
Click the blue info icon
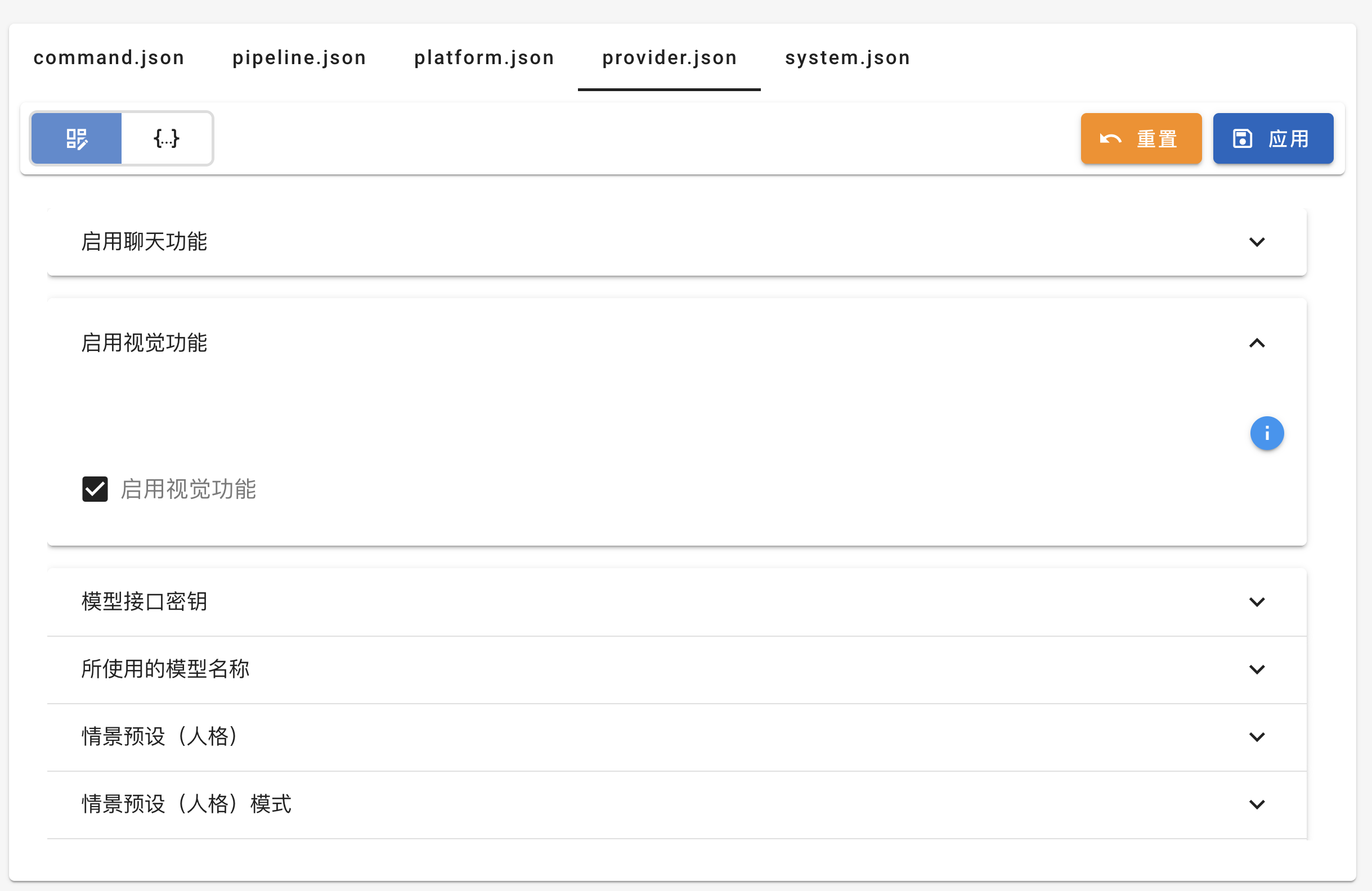click(1267, 433)
